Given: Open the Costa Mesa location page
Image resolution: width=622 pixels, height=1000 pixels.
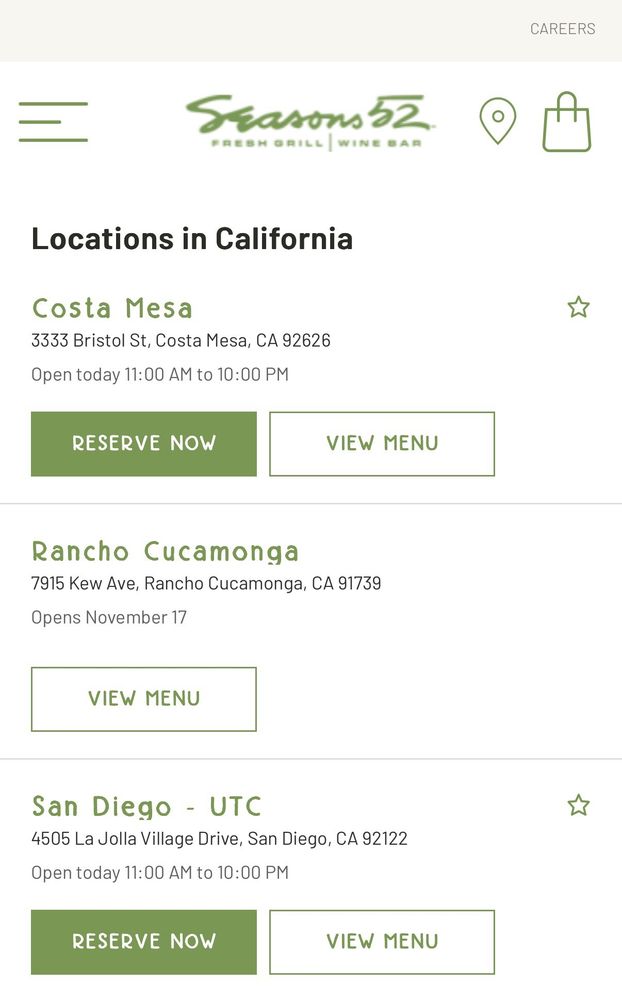Looking at the screenshot, I should 112,308.
